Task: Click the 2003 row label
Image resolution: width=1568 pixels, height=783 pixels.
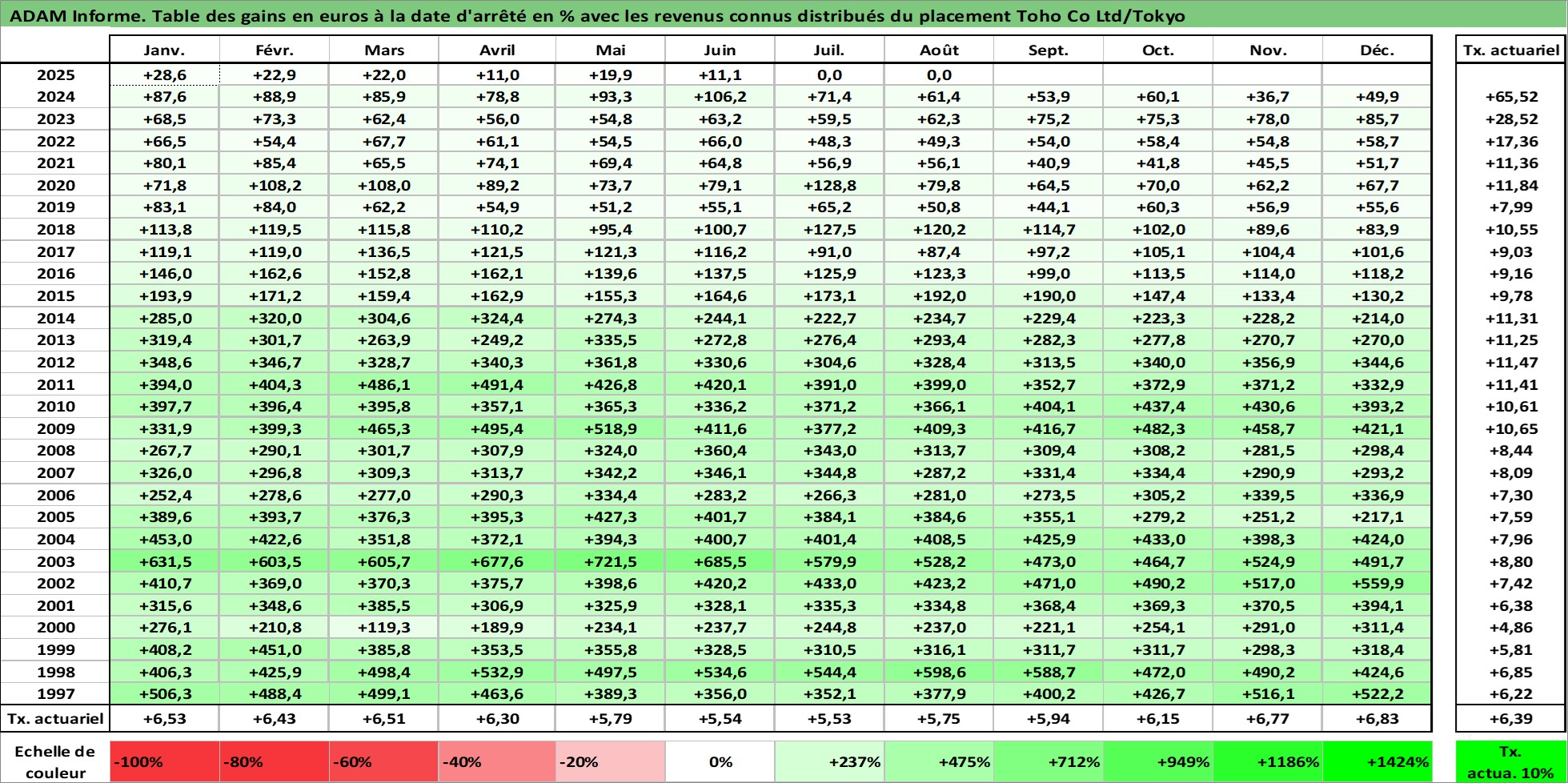Action: tap(55, 561)
